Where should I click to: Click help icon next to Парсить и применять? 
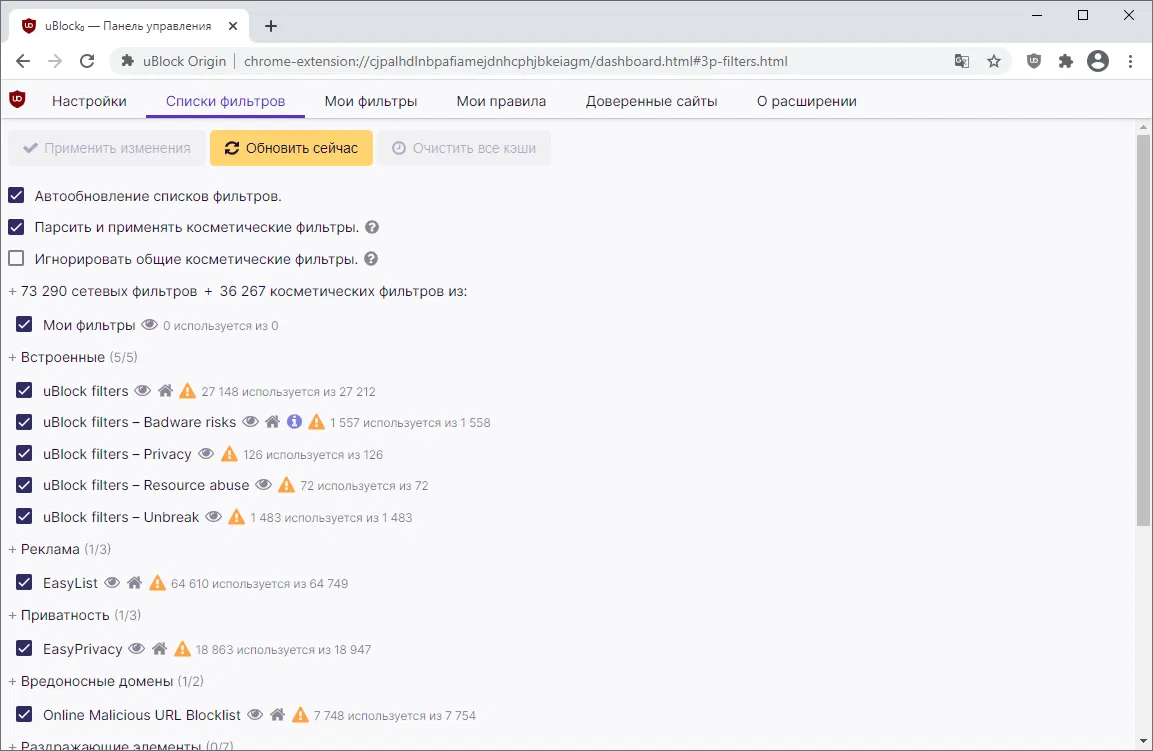pyautogui.click(x=372, y=227)
